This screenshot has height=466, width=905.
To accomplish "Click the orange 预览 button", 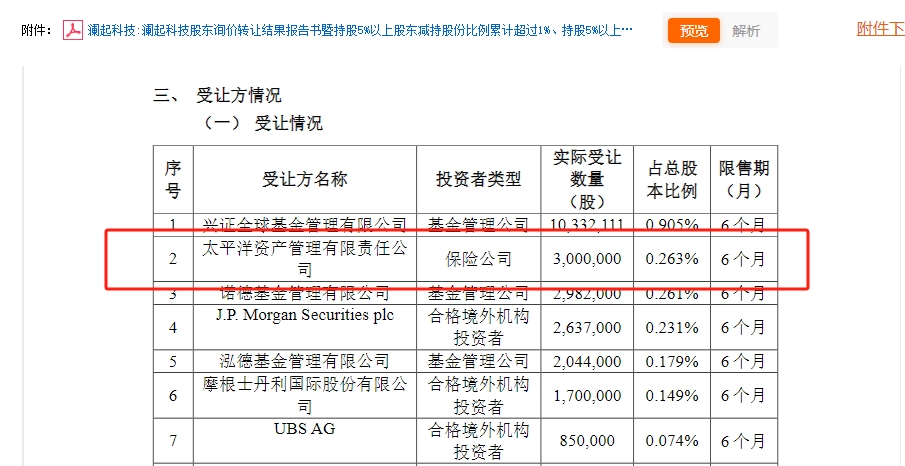I will [x=694, y=31].
